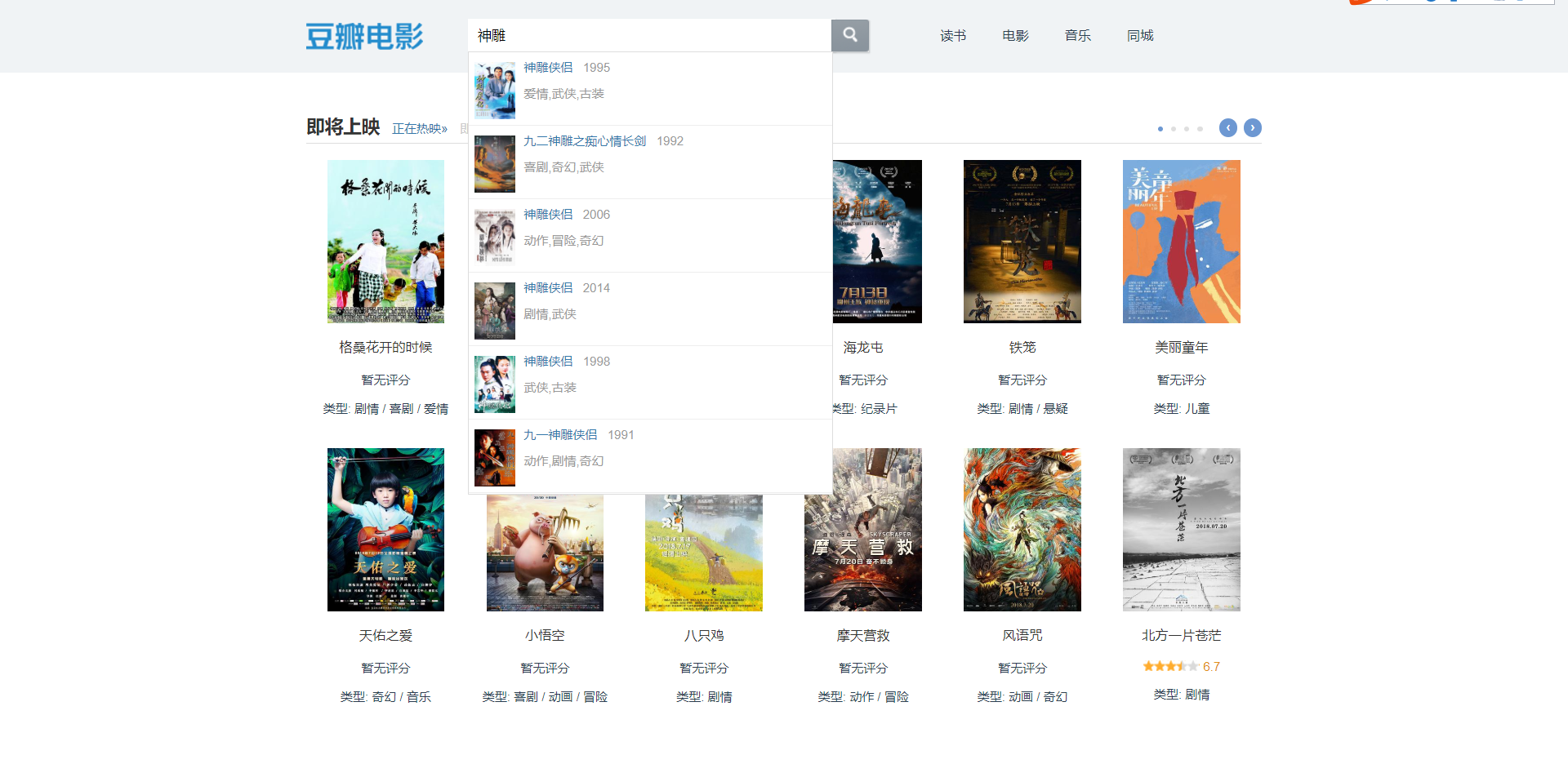Click the title link 天佑之爱
The height and width of the screenshot is (773, 1568).
385,636
